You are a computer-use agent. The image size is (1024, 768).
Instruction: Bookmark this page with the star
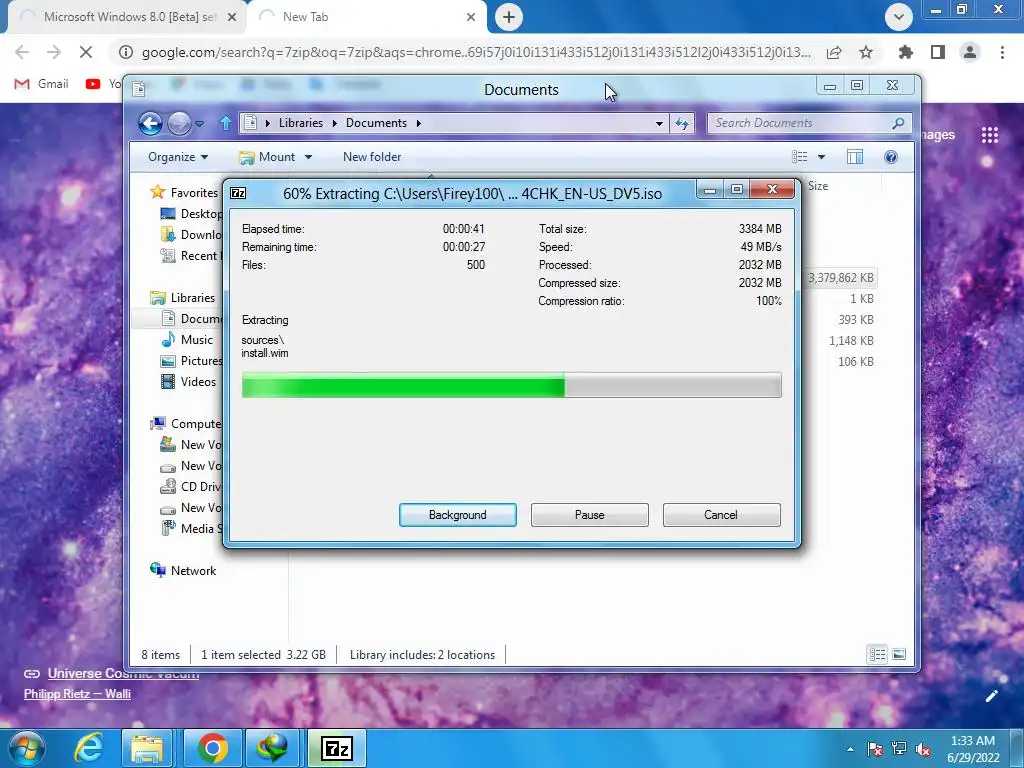click(866, 52)
